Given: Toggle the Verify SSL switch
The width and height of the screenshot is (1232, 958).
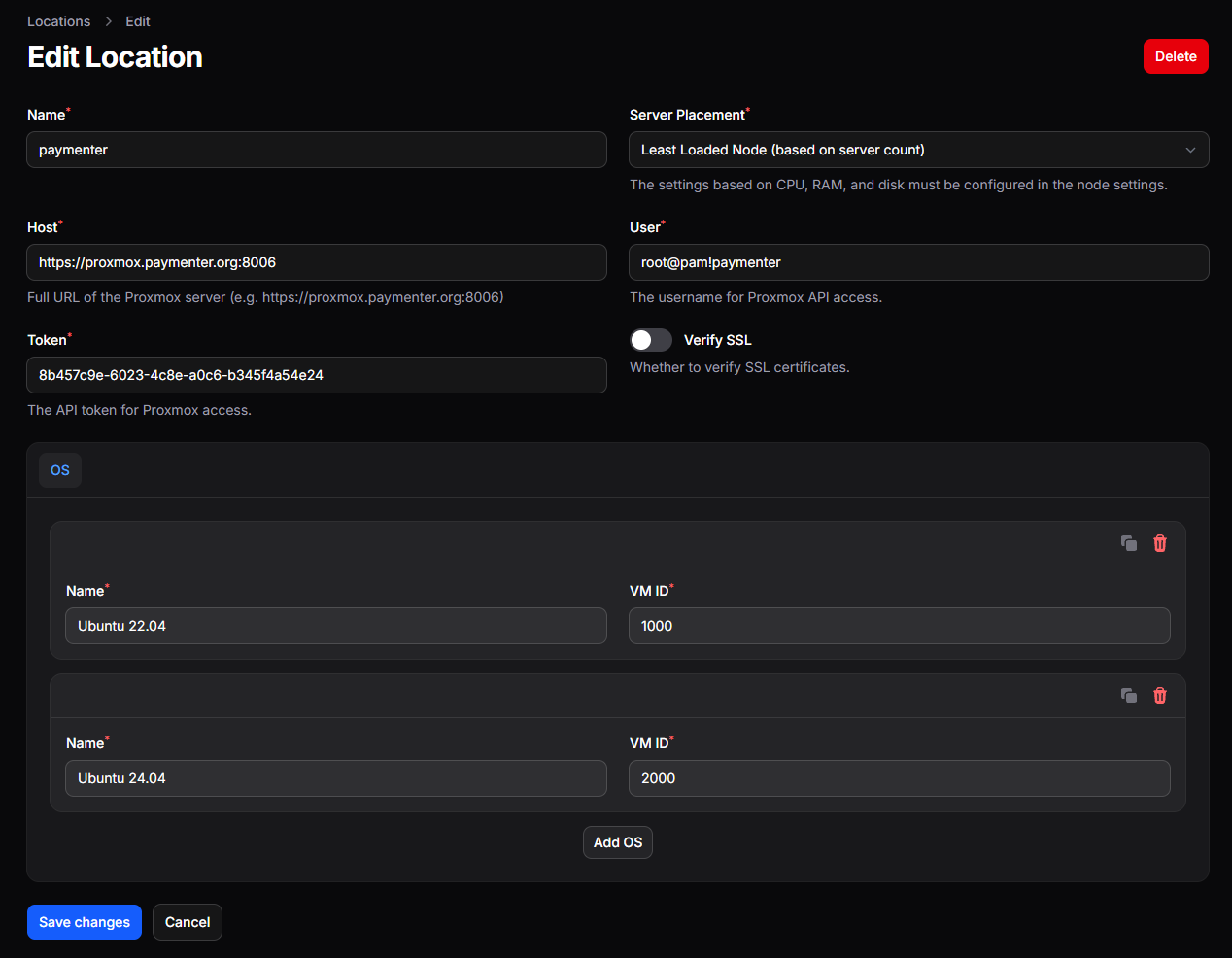Looking at the screenshot, I should 651,340.
